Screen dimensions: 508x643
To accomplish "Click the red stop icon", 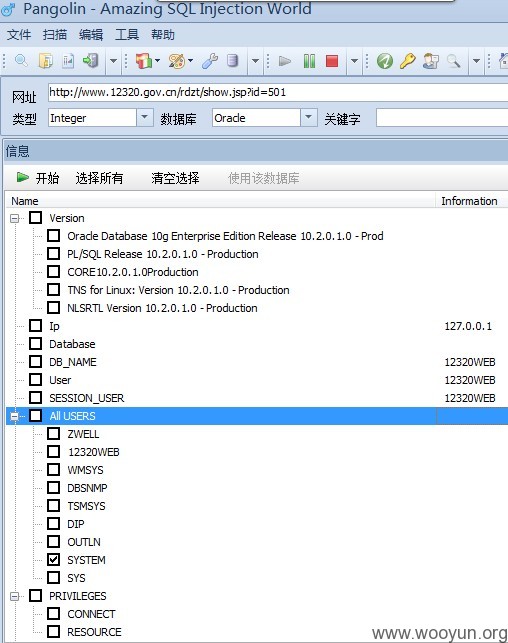I will (x=332, y=61).
